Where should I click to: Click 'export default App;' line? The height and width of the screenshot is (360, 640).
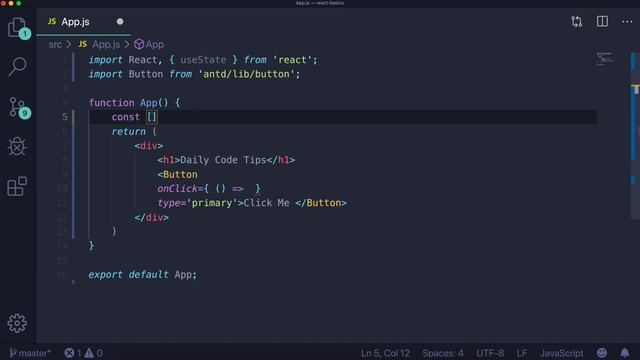(142, 275)
